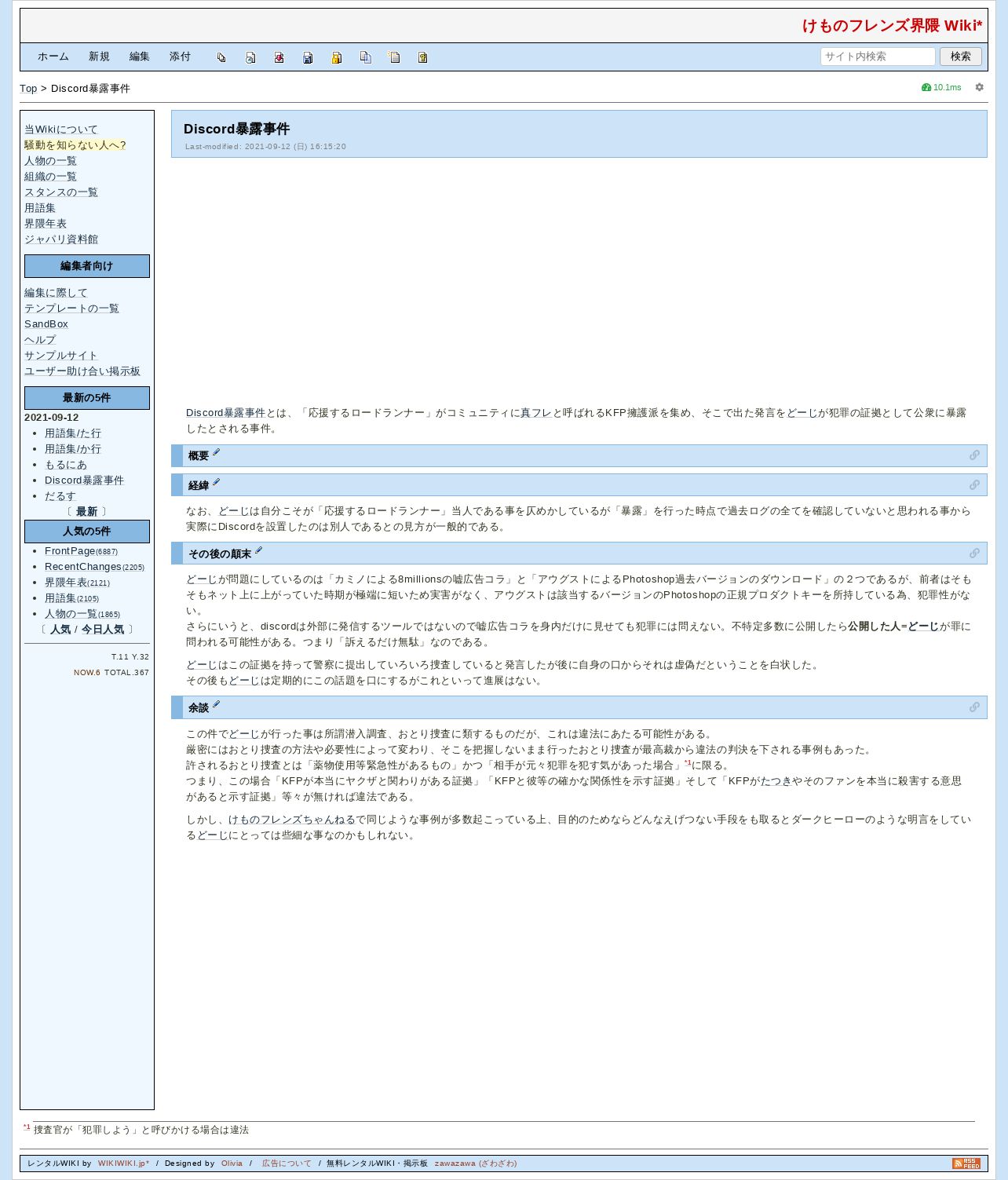The width and height of the screenshot is (1008, 1180).
Task: Click the pencil edit icon beside 経緯
Action: point(217,482)
